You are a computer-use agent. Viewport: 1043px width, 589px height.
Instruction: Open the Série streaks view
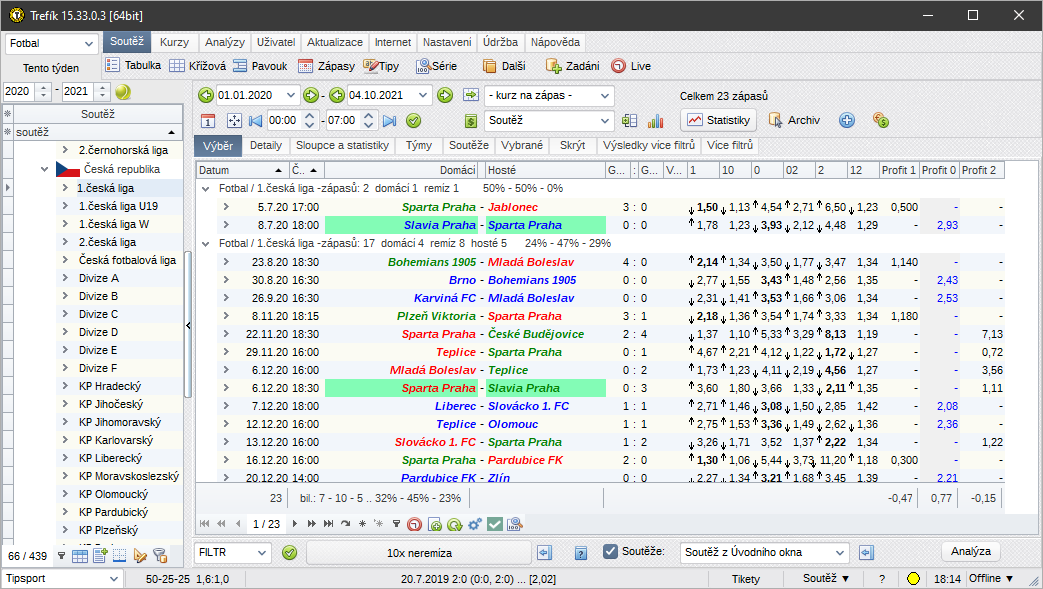click(x=436, y=65)
